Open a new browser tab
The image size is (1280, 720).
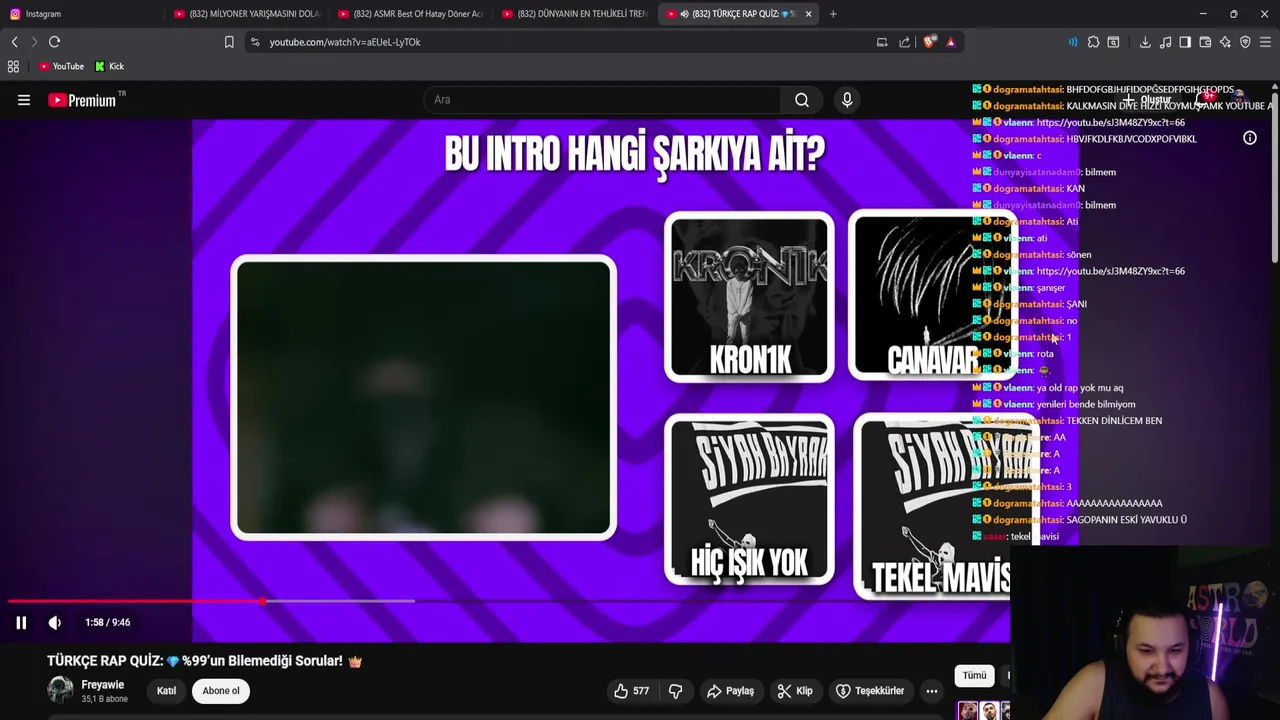point(833,14)
